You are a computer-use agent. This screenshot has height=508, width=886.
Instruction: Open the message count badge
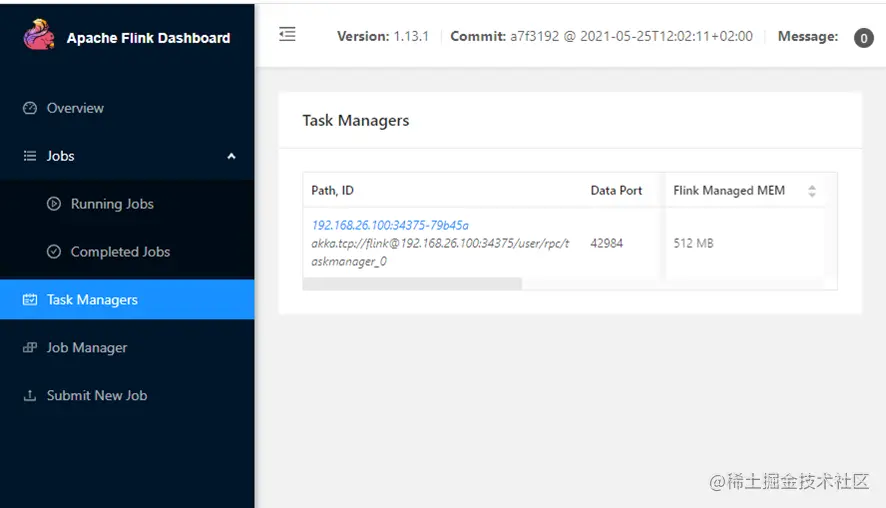tap(863, 38)
